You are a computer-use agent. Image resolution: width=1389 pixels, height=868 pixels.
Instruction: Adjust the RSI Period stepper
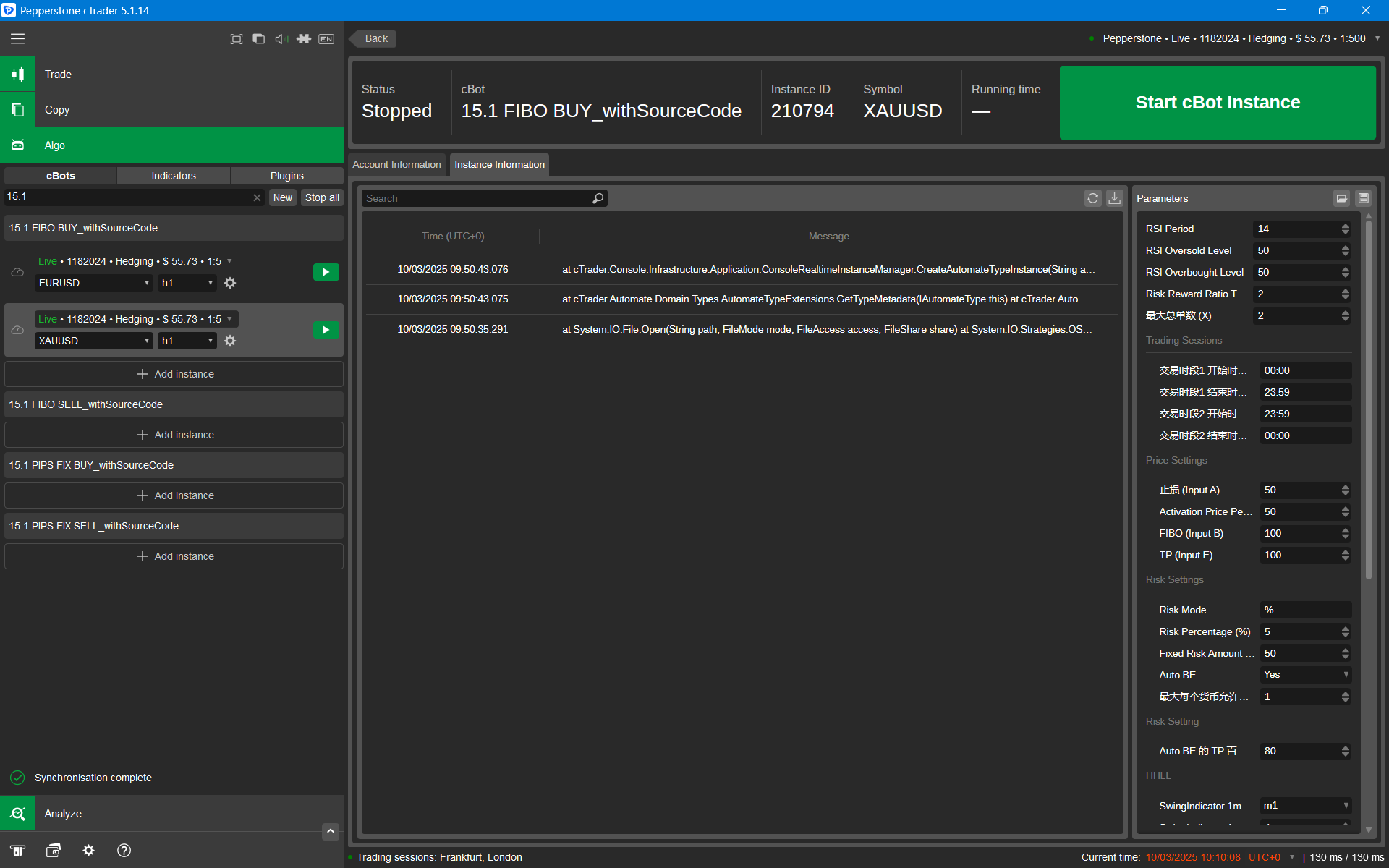(1346, 229)
